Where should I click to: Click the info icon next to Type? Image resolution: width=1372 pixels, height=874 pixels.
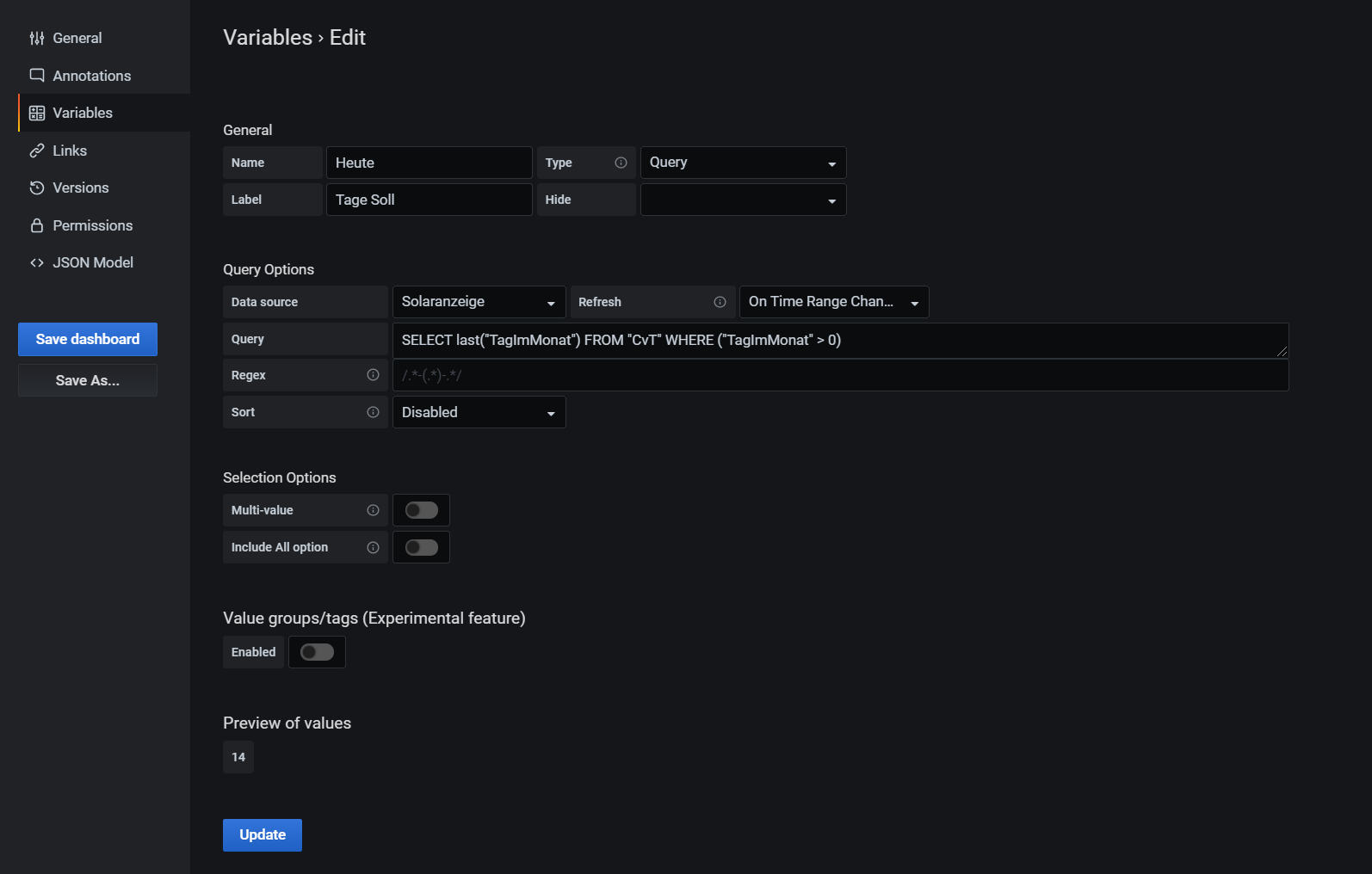click(621, 163)
